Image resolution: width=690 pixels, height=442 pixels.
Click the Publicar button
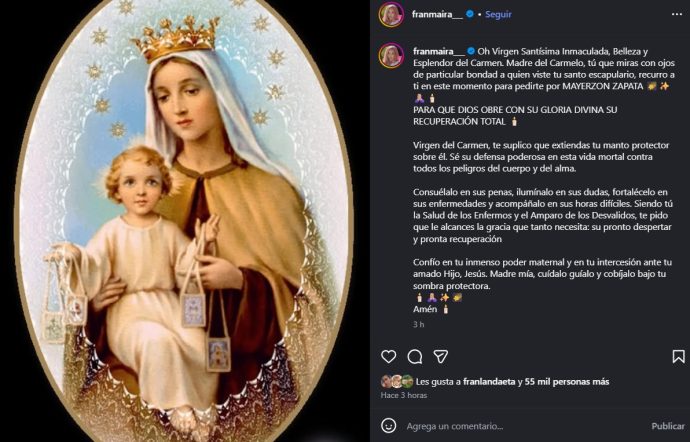[667, 426]
